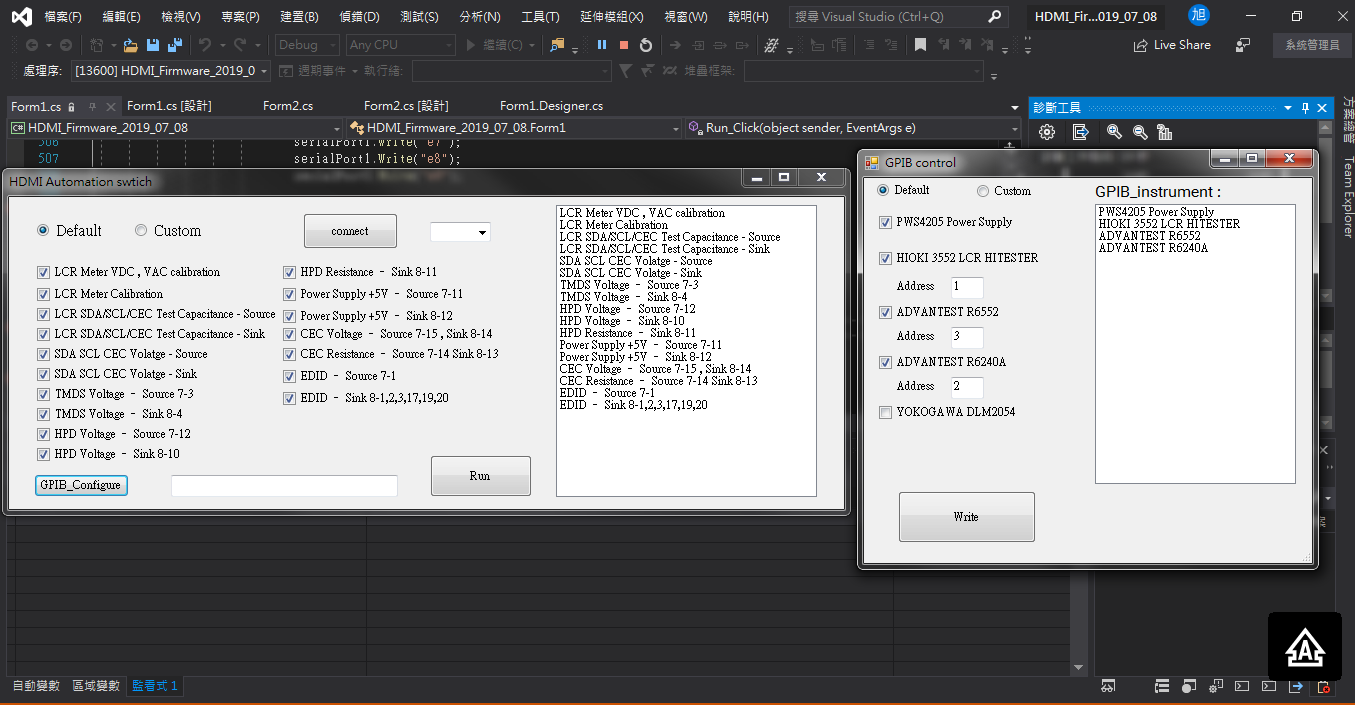Viewport: 1355px width, 705px height.
Task: Pause debugging with the Break All icon
Action: (x=602, y=45)
